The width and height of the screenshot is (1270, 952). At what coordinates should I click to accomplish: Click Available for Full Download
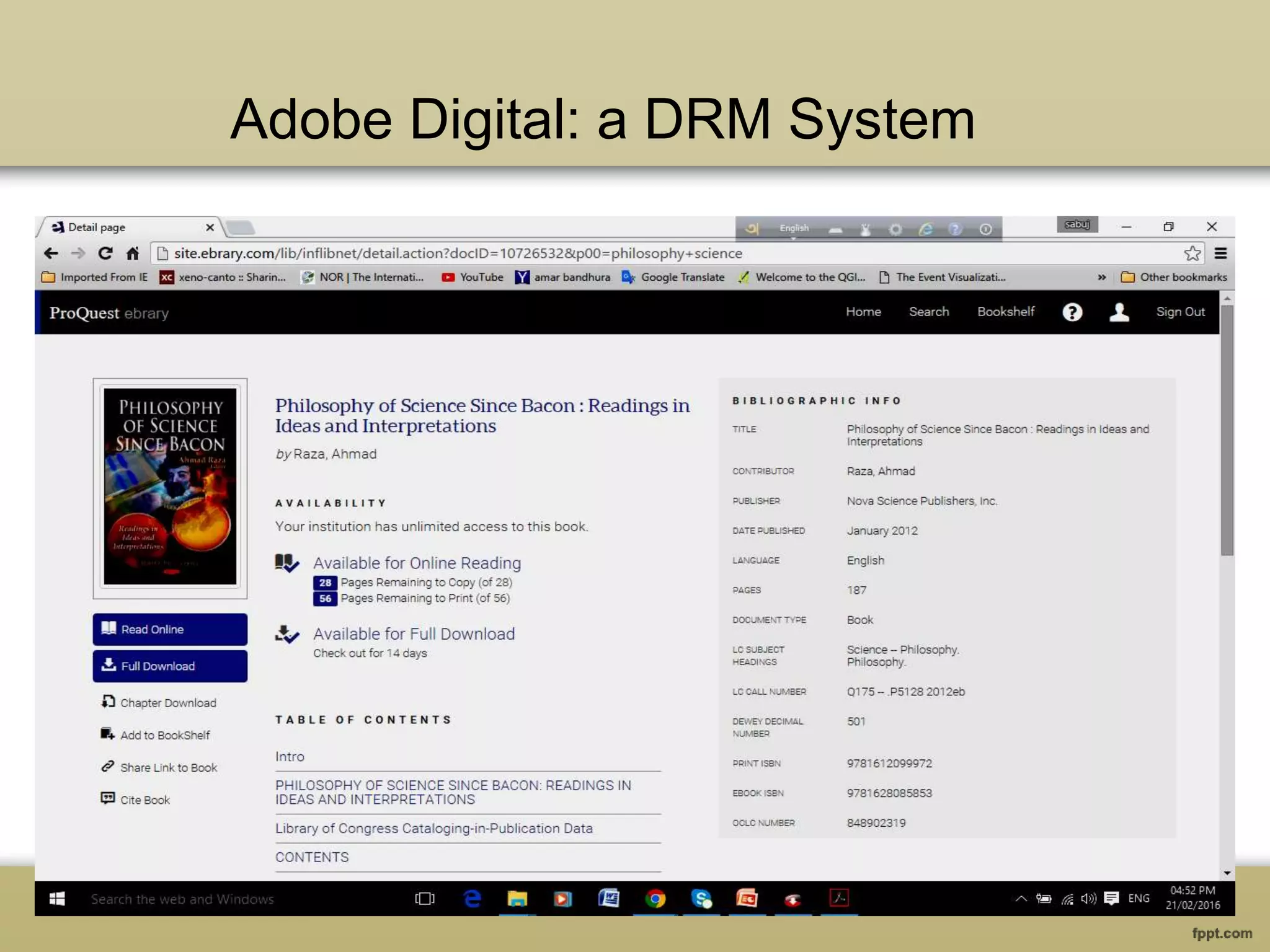414,633
